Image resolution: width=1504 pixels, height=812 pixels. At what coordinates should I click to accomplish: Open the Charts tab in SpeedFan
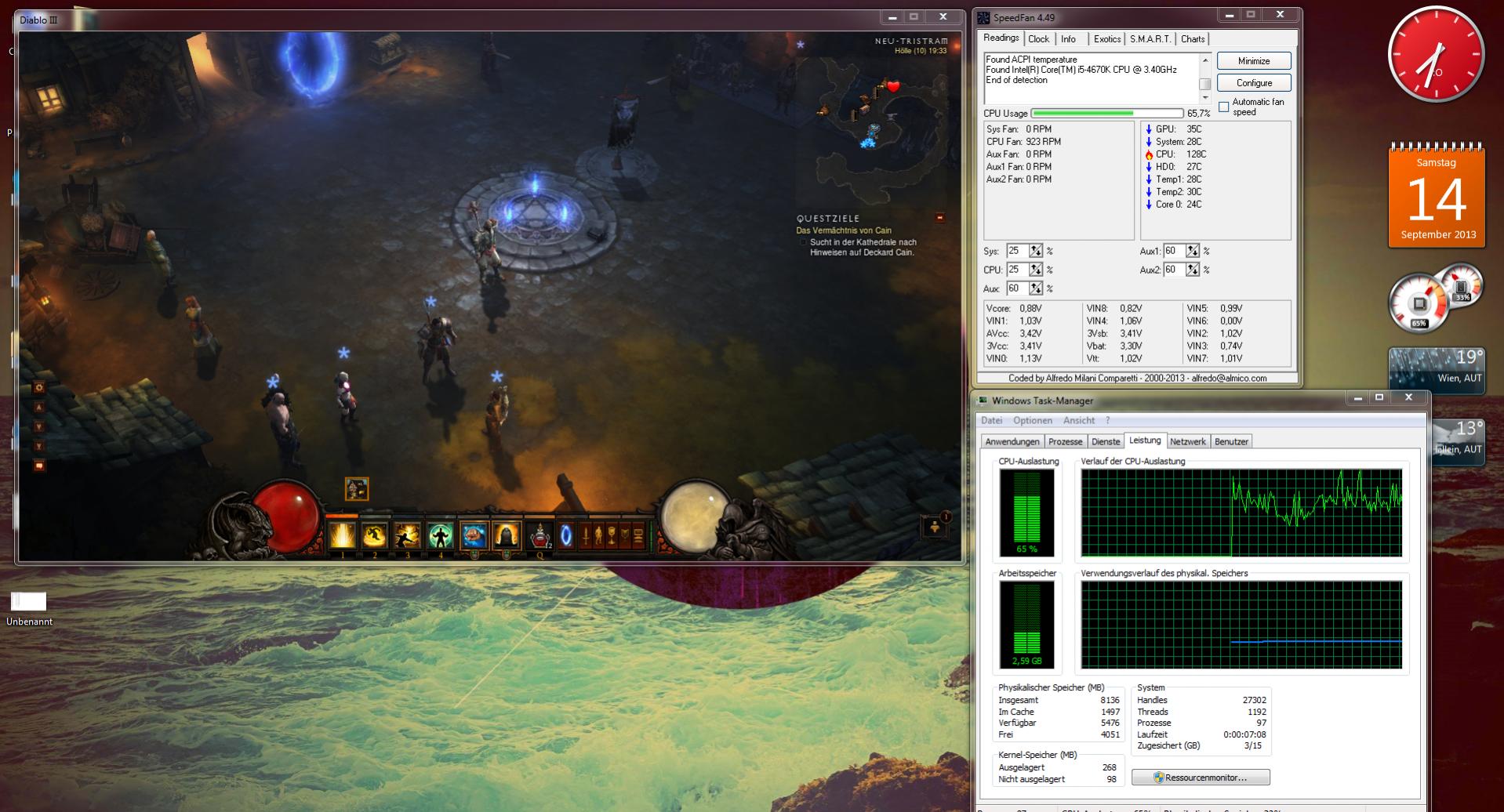point(1193,39)
